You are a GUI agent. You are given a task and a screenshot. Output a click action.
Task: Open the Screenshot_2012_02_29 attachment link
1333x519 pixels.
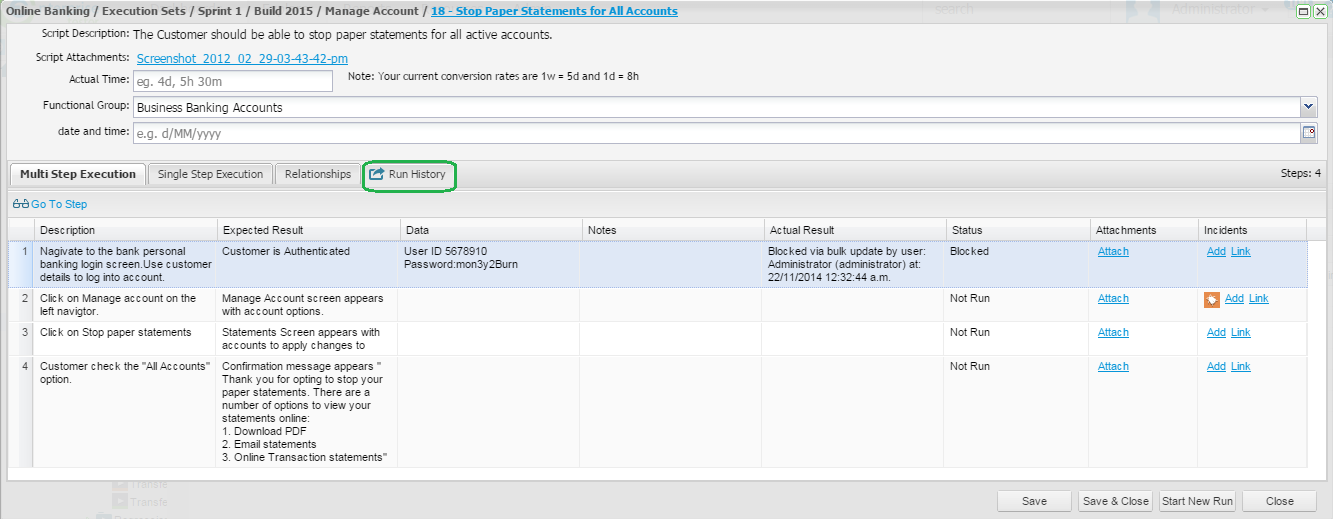coord(242,59)
